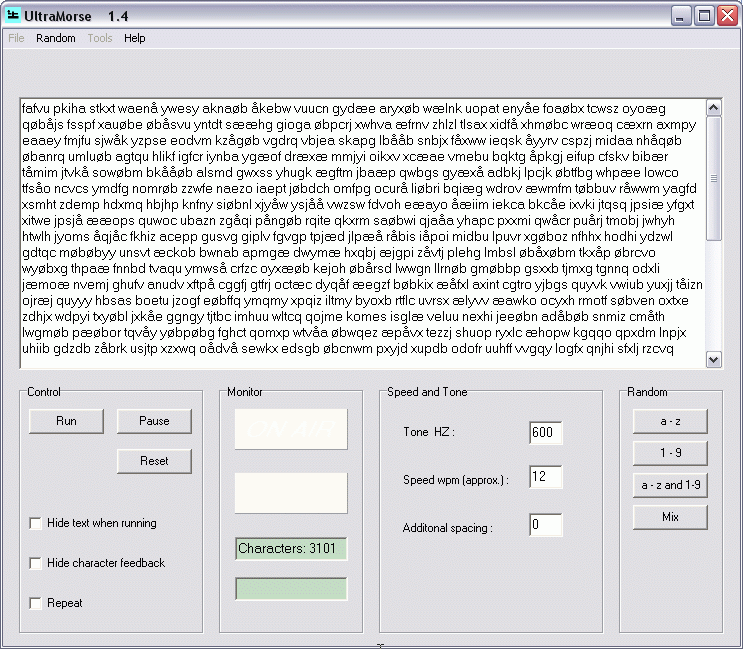This screenshot has width=743, height=649.
Task: Click the a - z and 1-9 button
Action: coord(670,485)
